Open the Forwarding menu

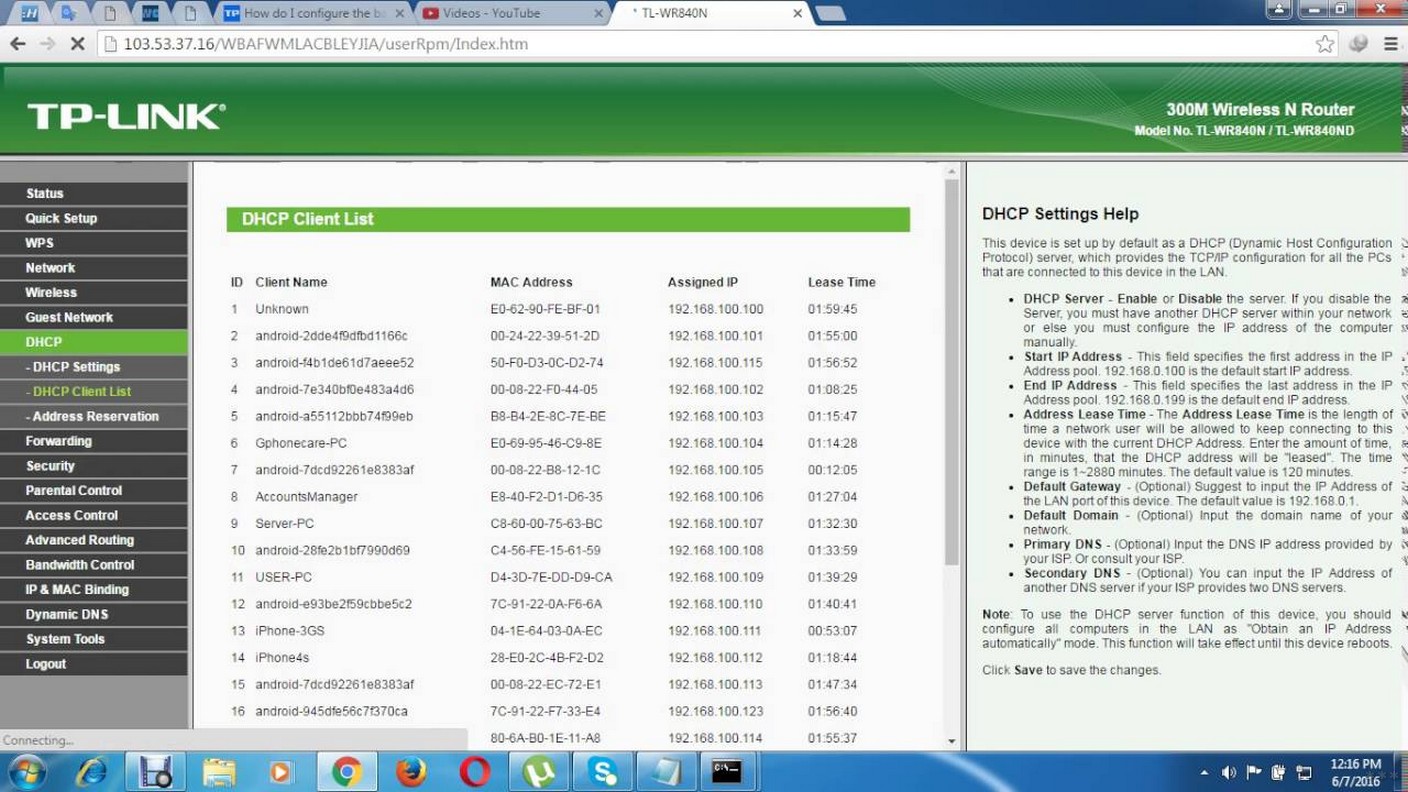(x=93, y=441)
